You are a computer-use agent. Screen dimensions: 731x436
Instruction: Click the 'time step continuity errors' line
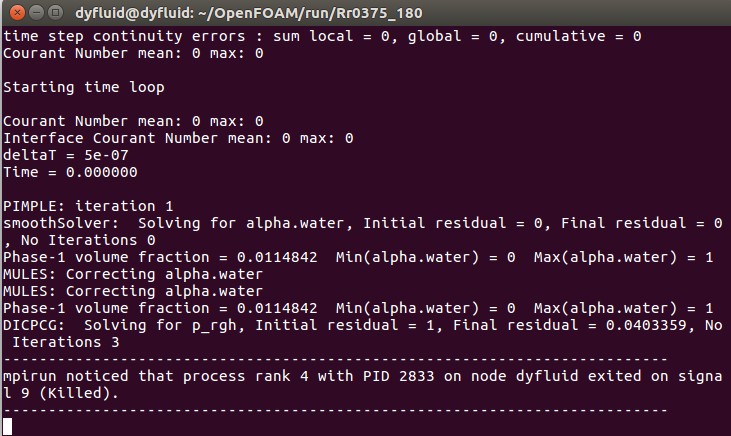point(322,36)
